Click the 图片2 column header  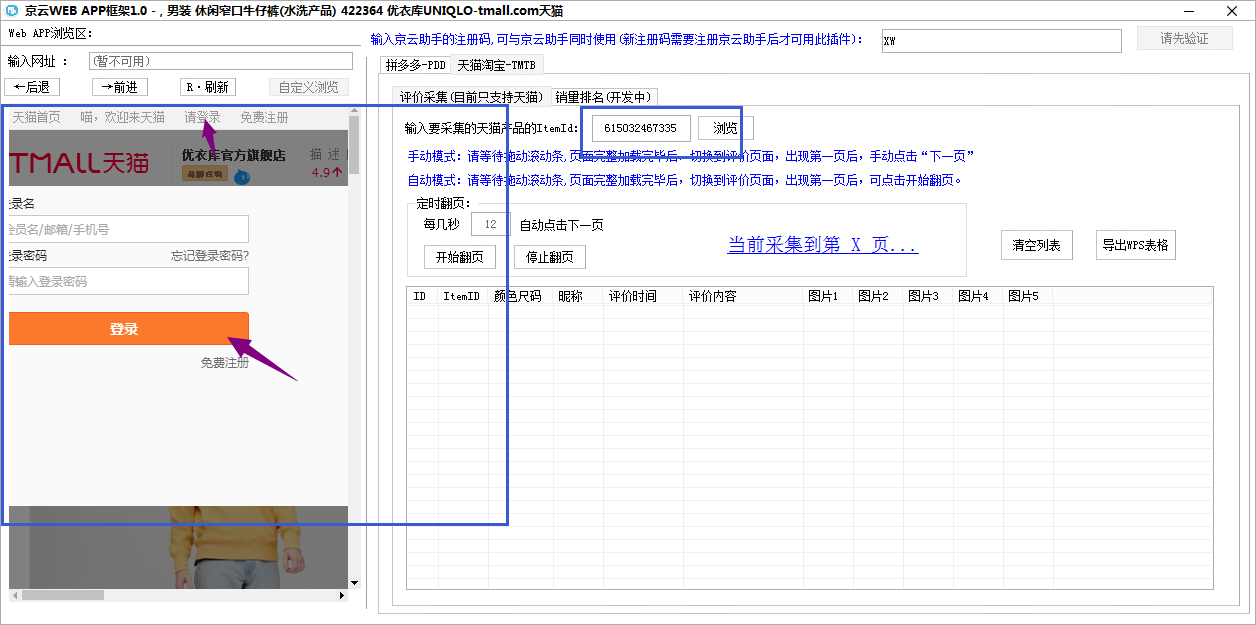(877, 296)
